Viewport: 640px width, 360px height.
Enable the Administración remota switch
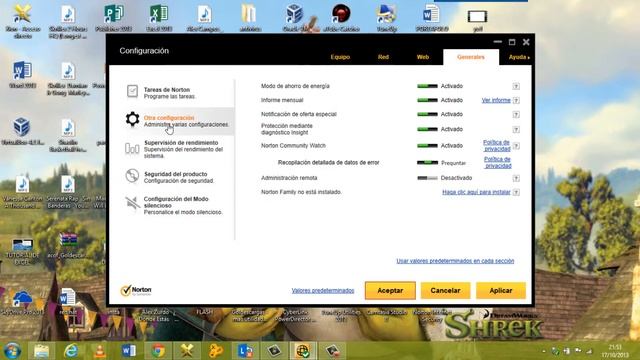click(427, 178)
